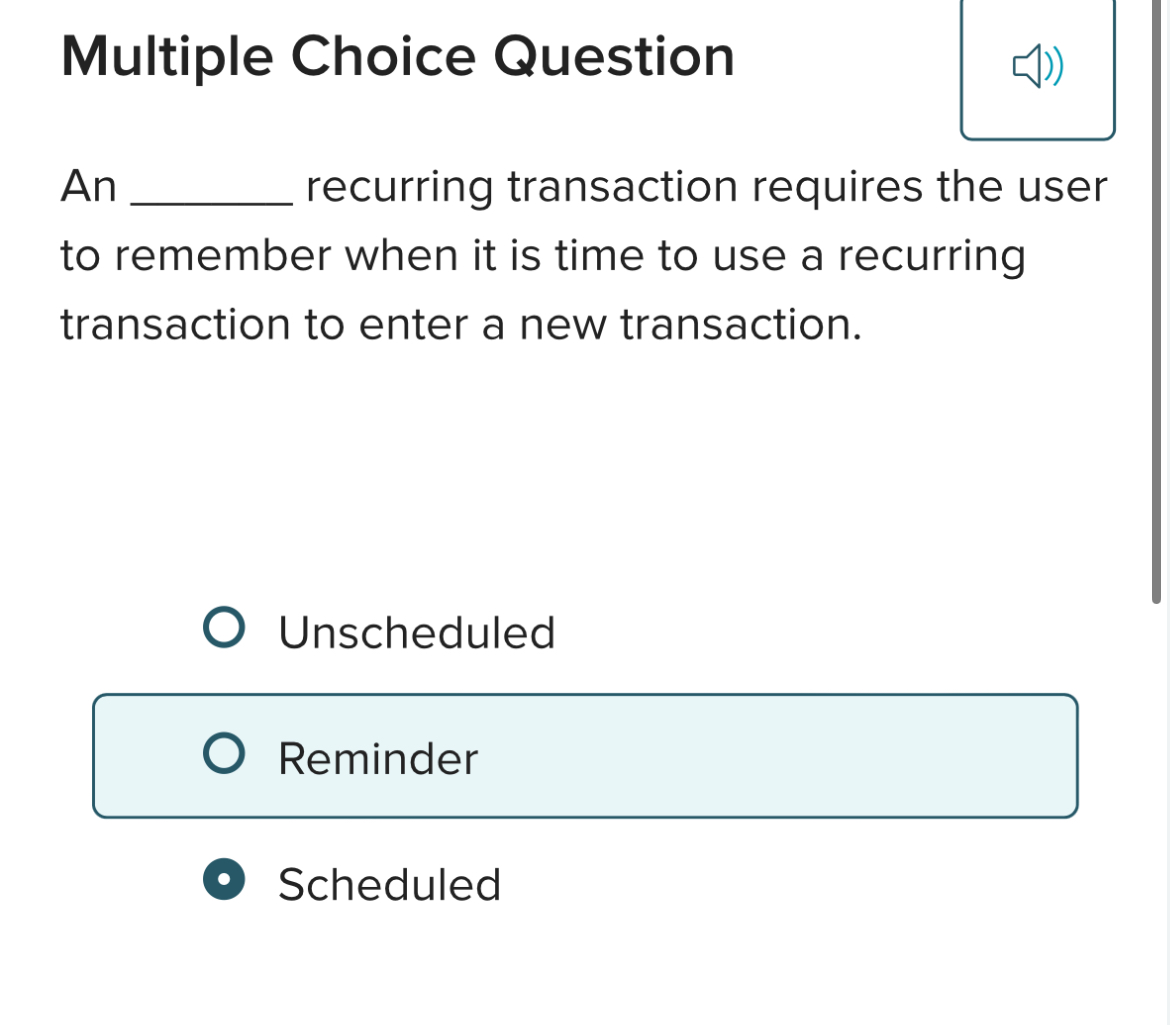The height and width of the screenshot is (1025, 1170).
Task: Click the Multiple Choice Question heading
Action: (x=397, y=56)
